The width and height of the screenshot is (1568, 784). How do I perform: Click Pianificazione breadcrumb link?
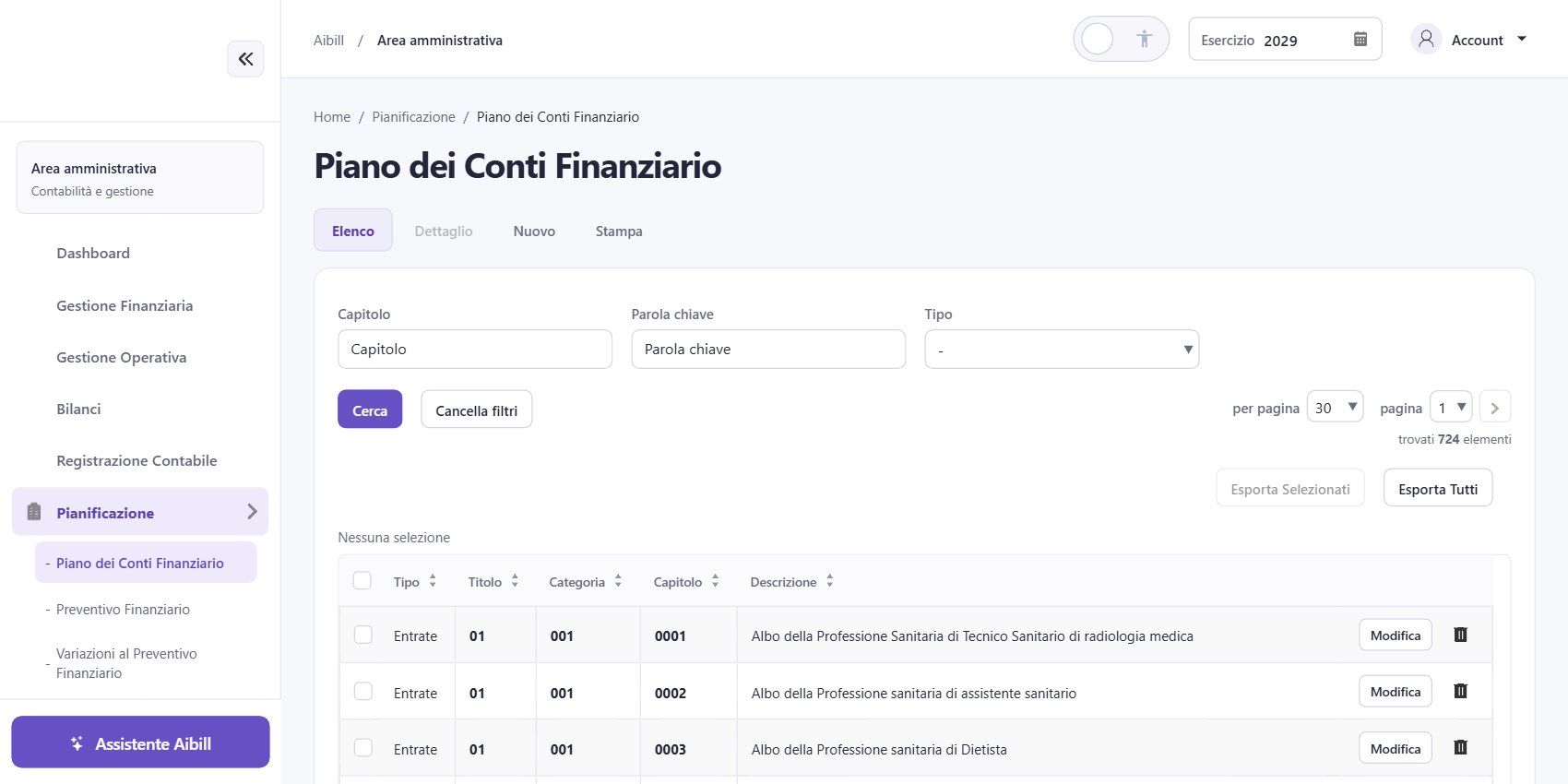tap(413, 117)
